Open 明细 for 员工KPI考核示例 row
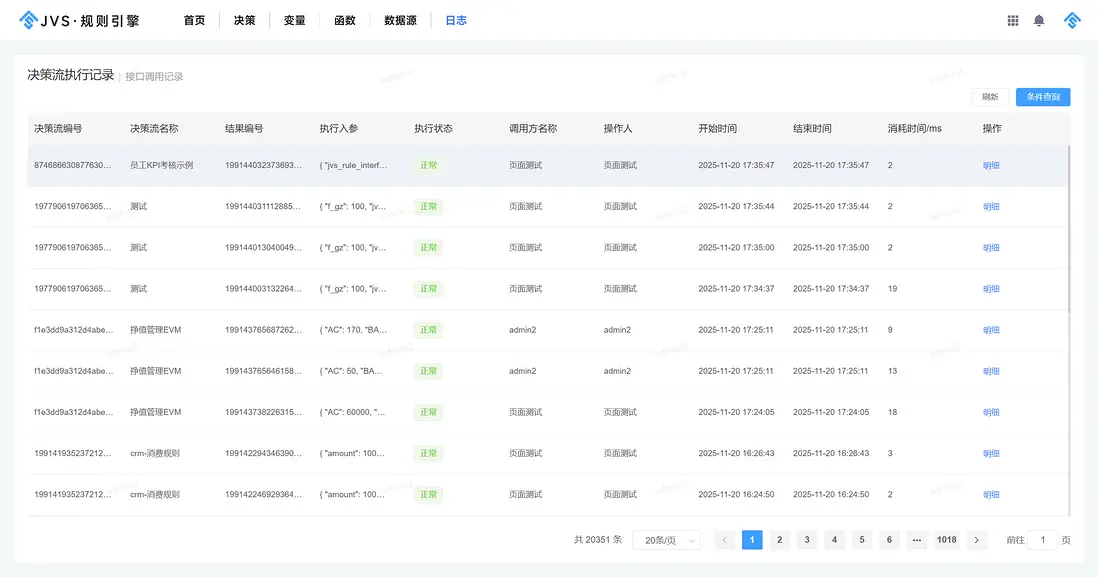 pyautogui.click(x=991, y=165)
